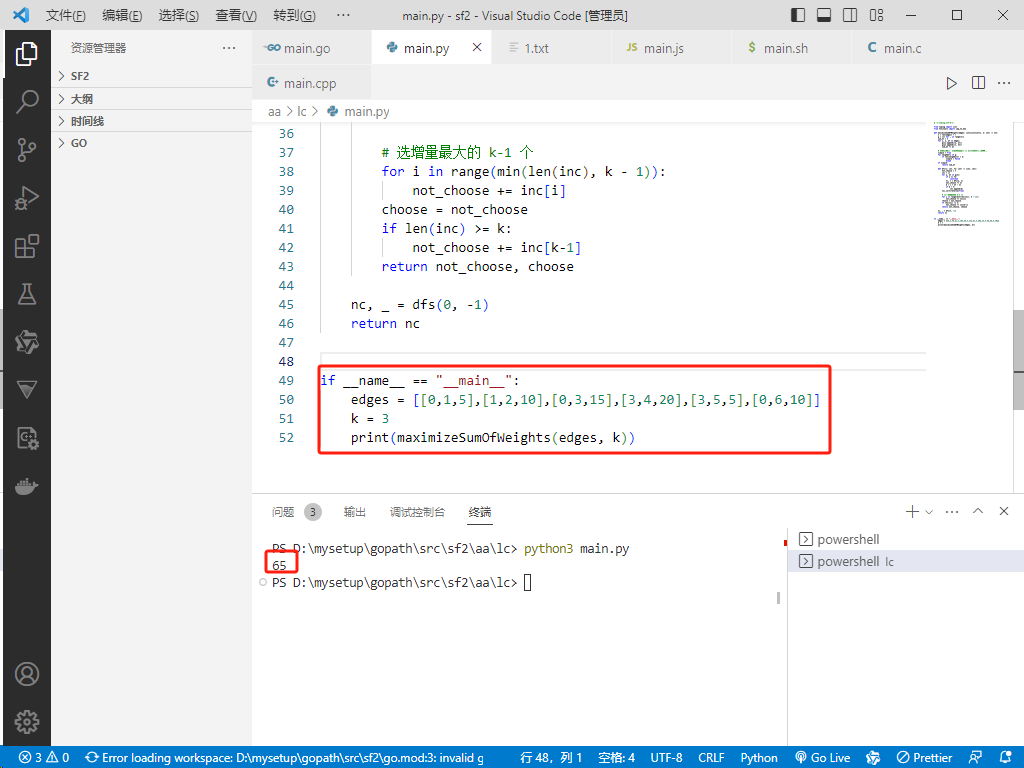Maximize the panel size chevron

point(978,511)
